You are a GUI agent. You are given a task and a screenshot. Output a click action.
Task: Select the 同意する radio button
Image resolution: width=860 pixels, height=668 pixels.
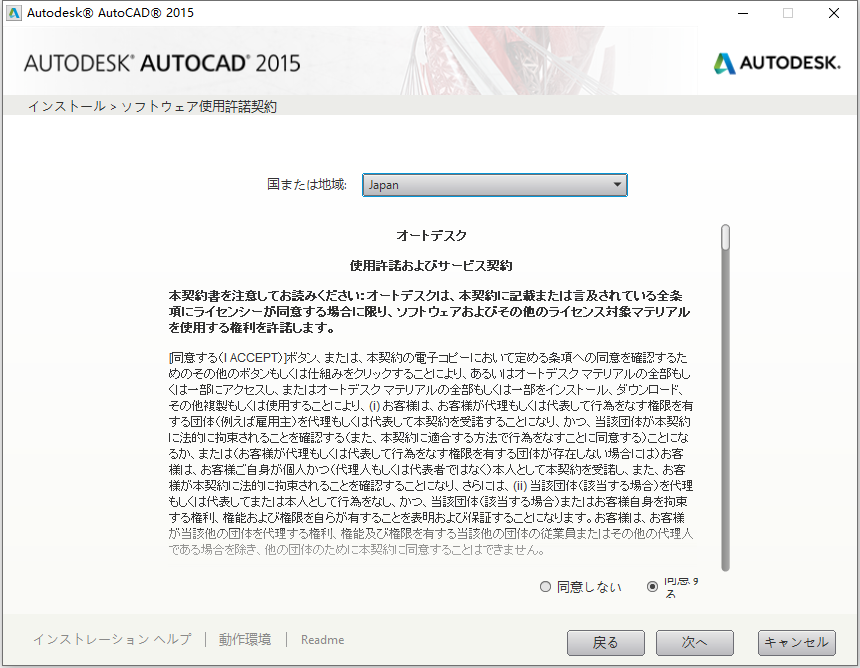click(652, 587)
